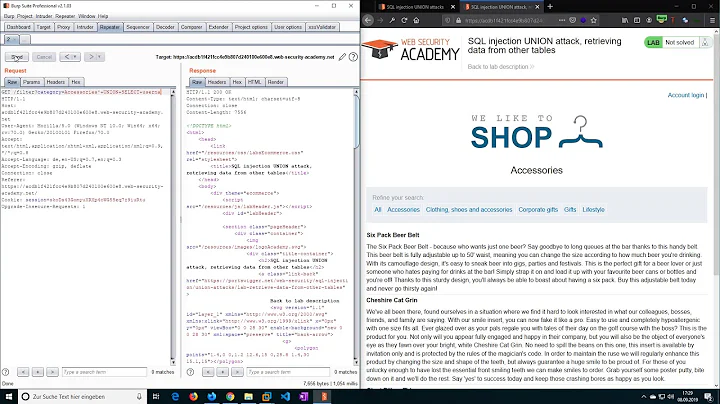
Task: Open Firefox account icon
Action: tap(649, 20)
